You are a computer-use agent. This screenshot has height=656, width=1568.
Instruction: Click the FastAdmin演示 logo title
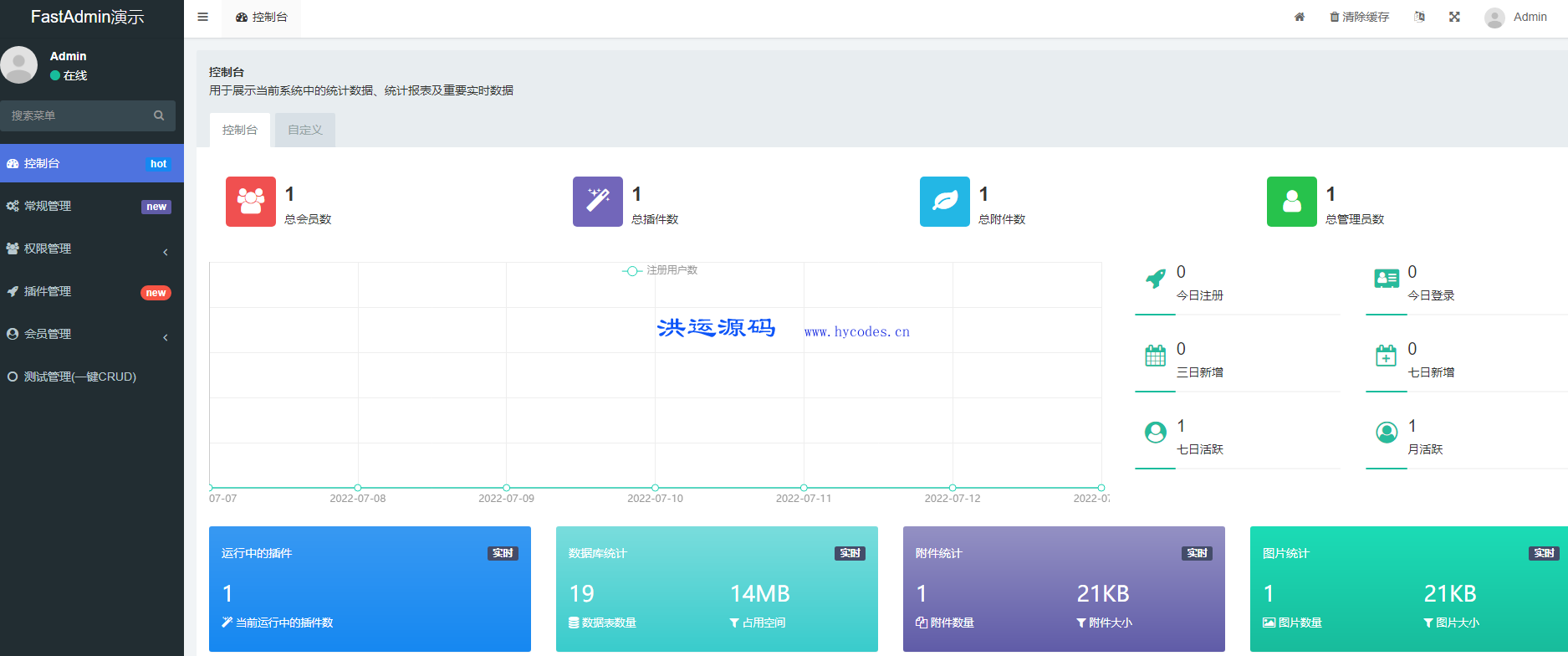pos(88,17)
